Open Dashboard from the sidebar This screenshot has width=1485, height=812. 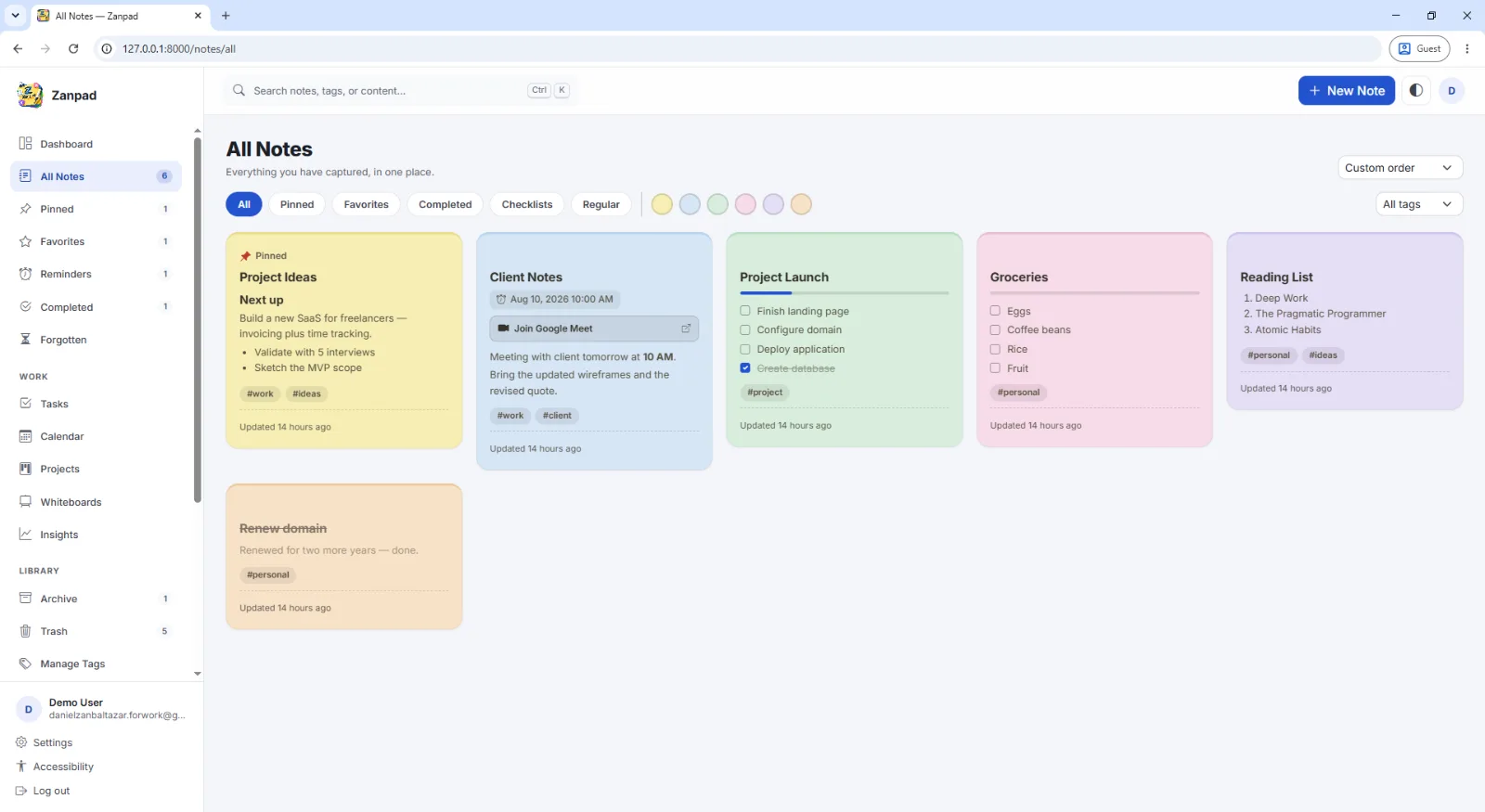(96, 144)
